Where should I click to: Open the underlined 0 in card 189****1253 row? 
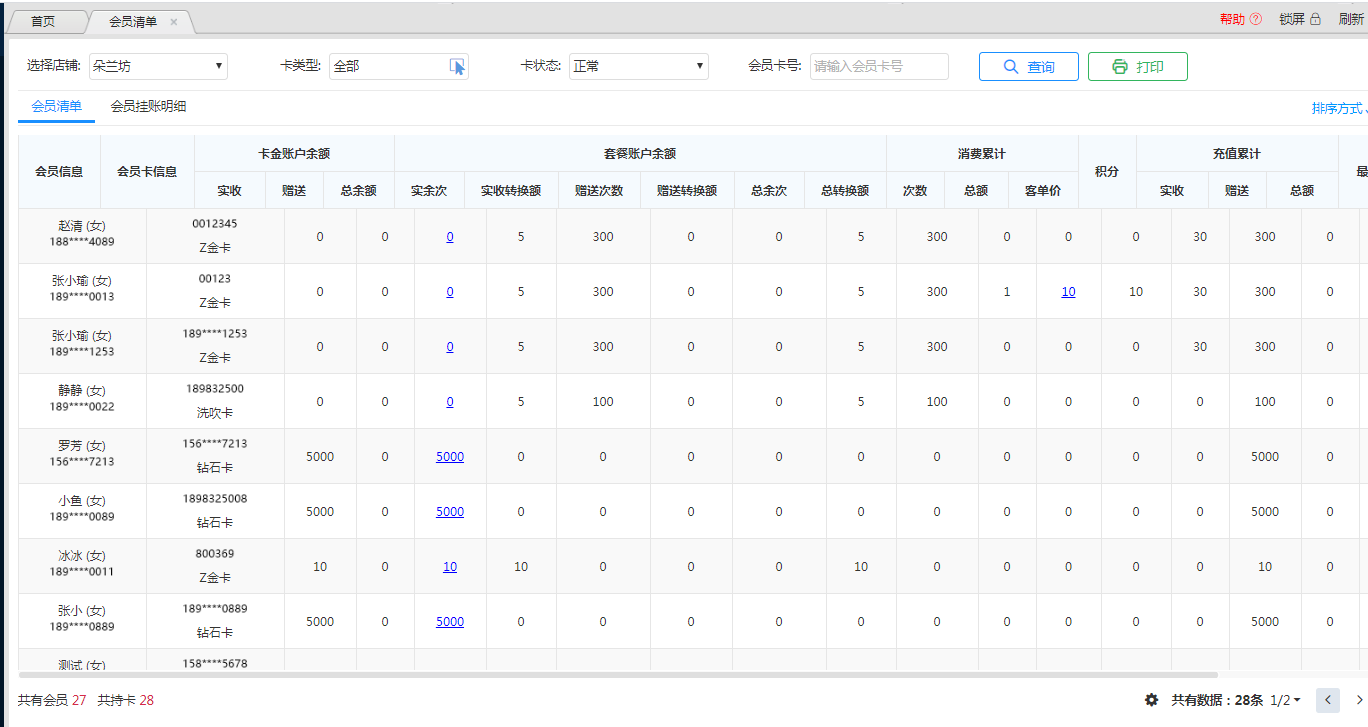tap(450, 347)
